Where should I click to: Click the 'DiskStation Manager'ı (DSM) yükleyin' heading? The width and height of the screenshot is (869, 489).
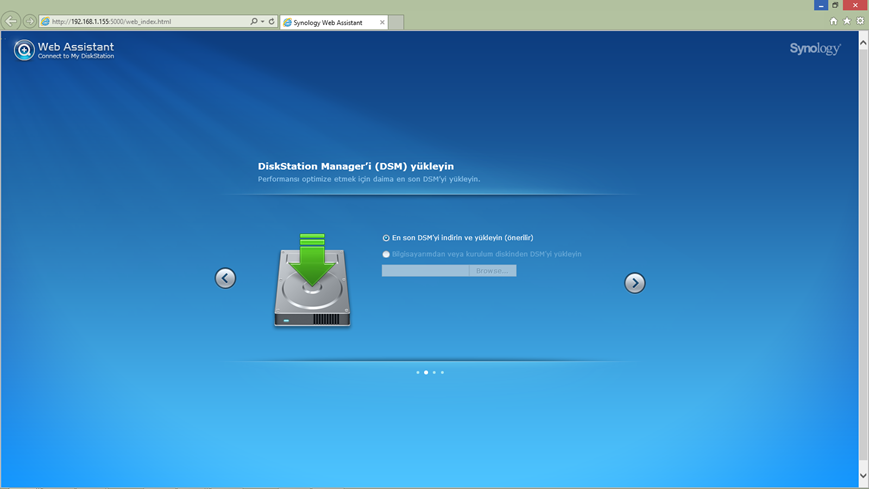[356, 166]
